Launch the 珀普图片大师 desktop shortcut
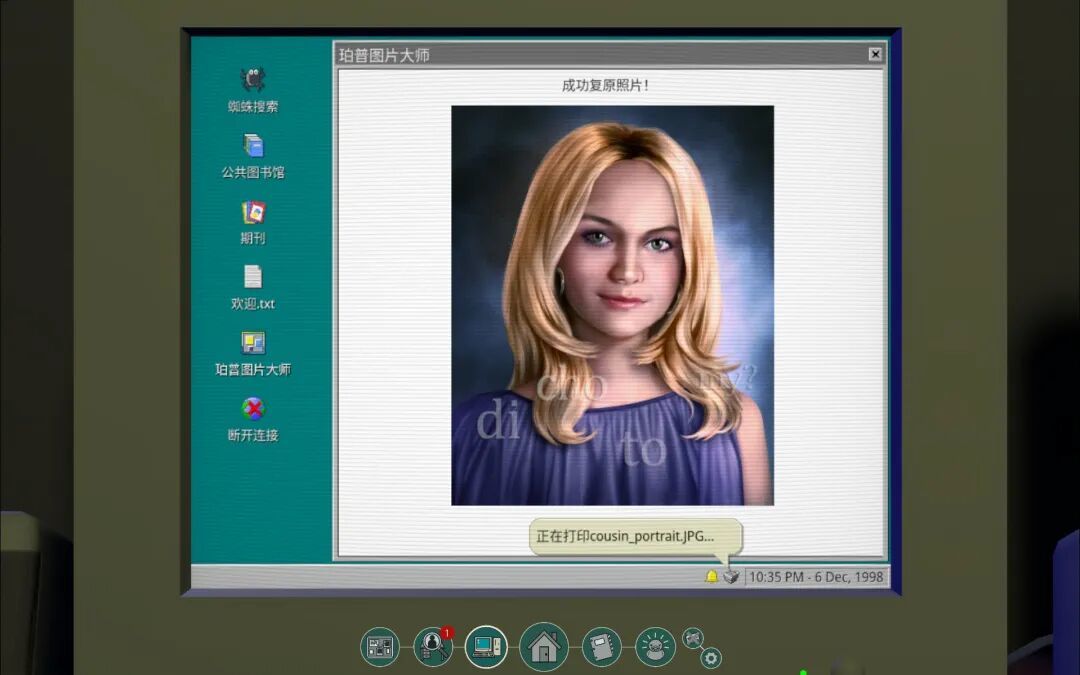 [253, 344]
